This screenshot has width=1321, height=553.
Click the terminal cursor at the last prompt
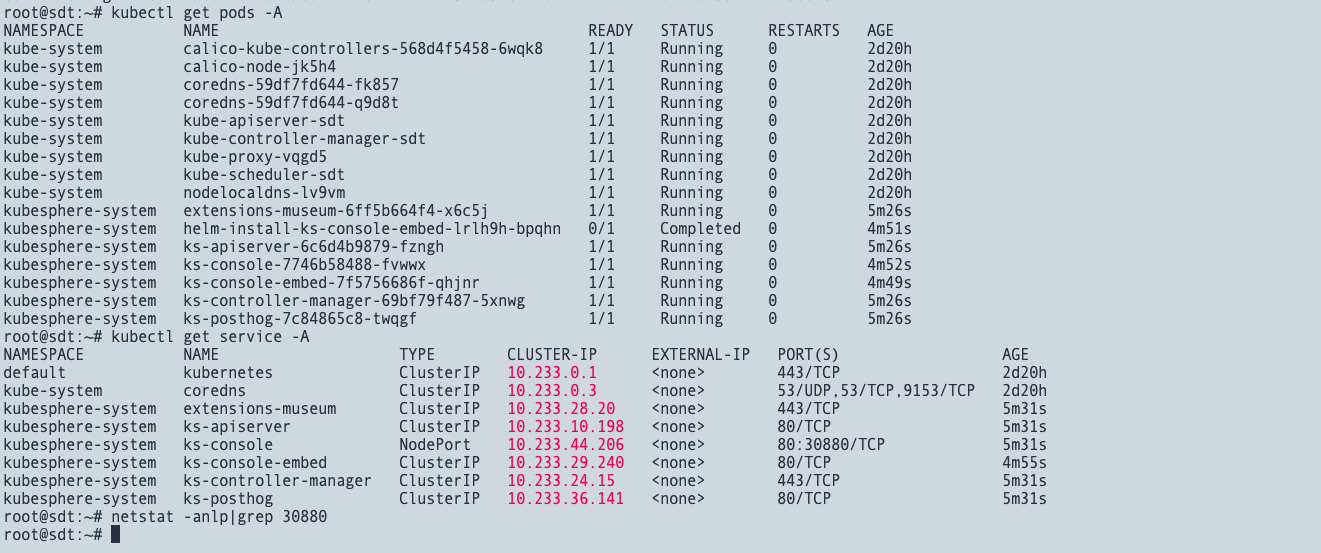[x=116, y=535]
